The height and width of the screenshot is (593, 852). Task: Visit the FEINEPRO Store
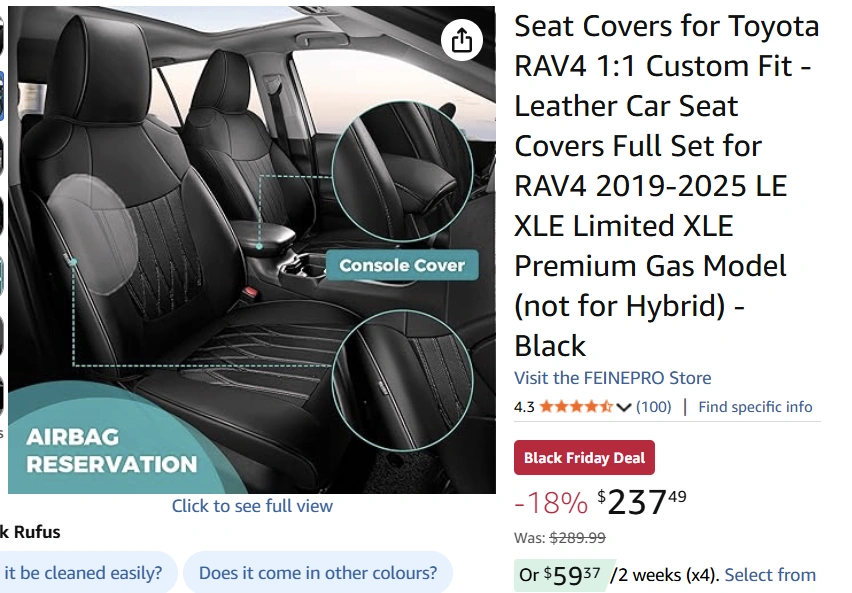click(612, 378)
